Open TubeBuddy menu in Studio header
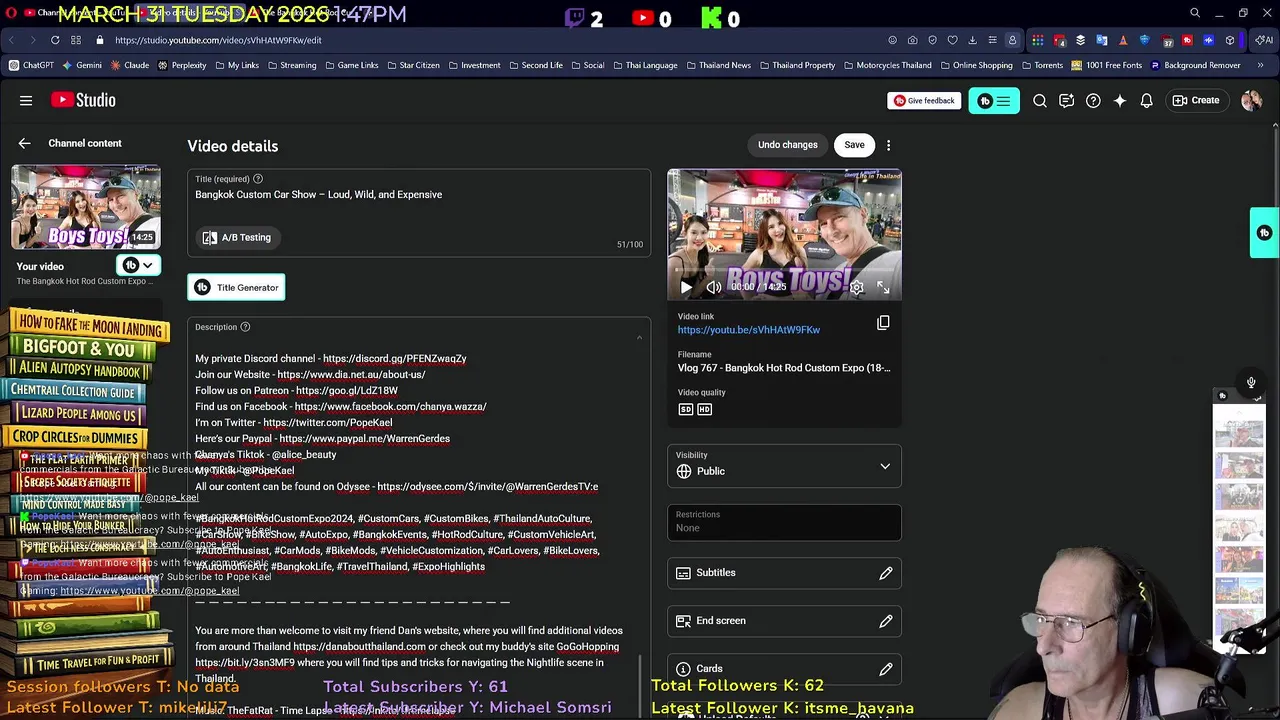 click(994, 100)
